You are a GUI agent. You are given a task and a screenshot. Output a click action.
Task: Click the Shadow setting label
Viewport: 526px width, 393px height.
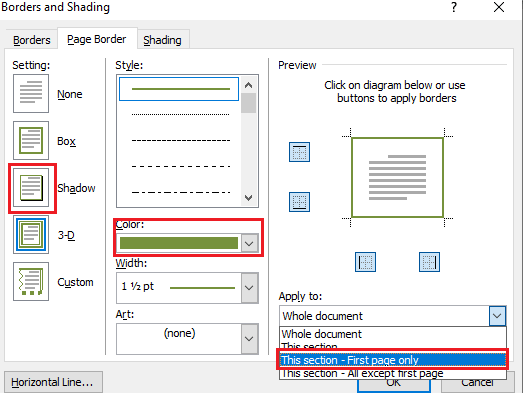[x=76, y=188]
